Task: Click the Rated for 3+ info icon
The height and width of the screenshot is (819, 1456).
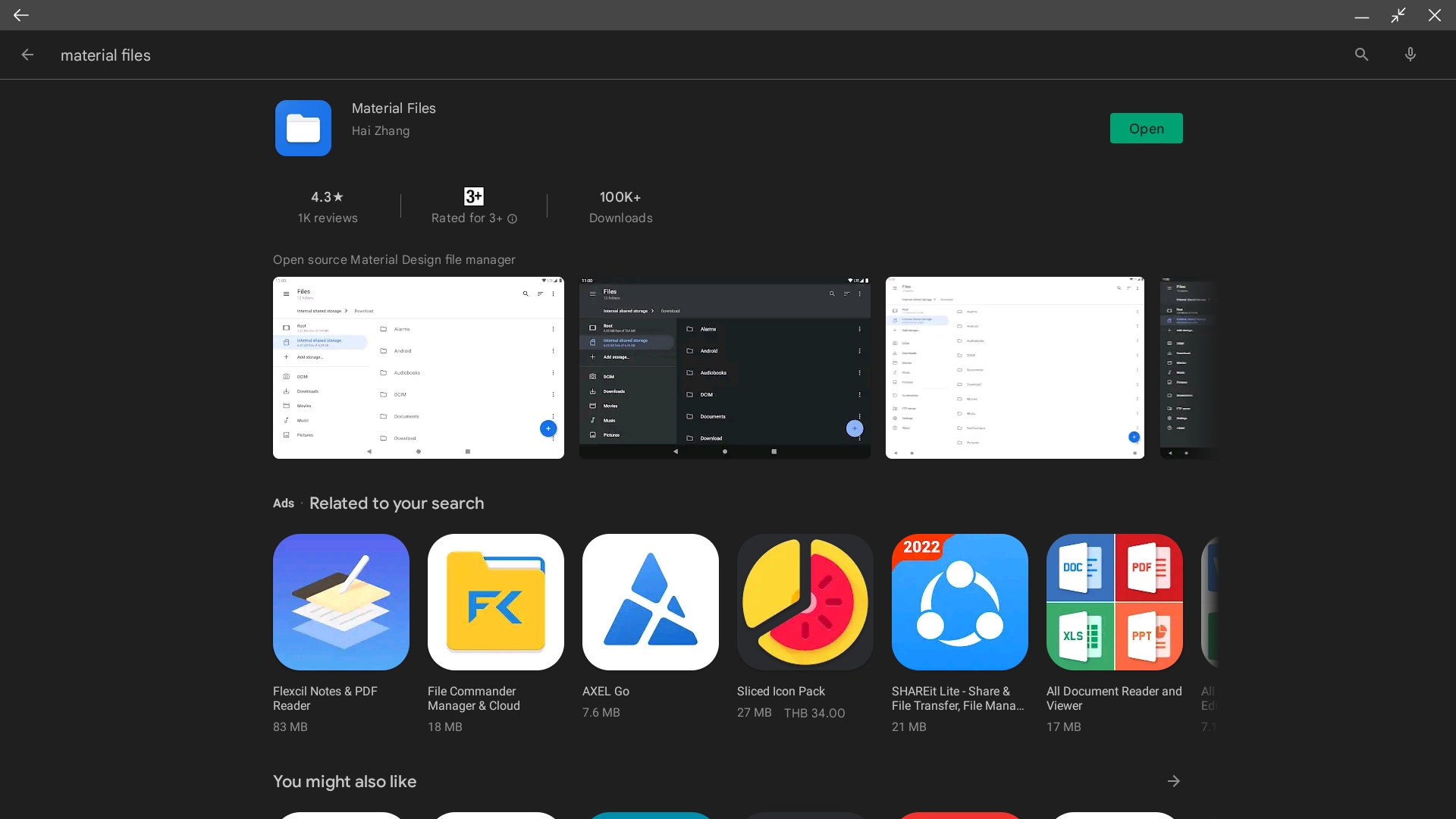Action: click(x=513, y=219)
